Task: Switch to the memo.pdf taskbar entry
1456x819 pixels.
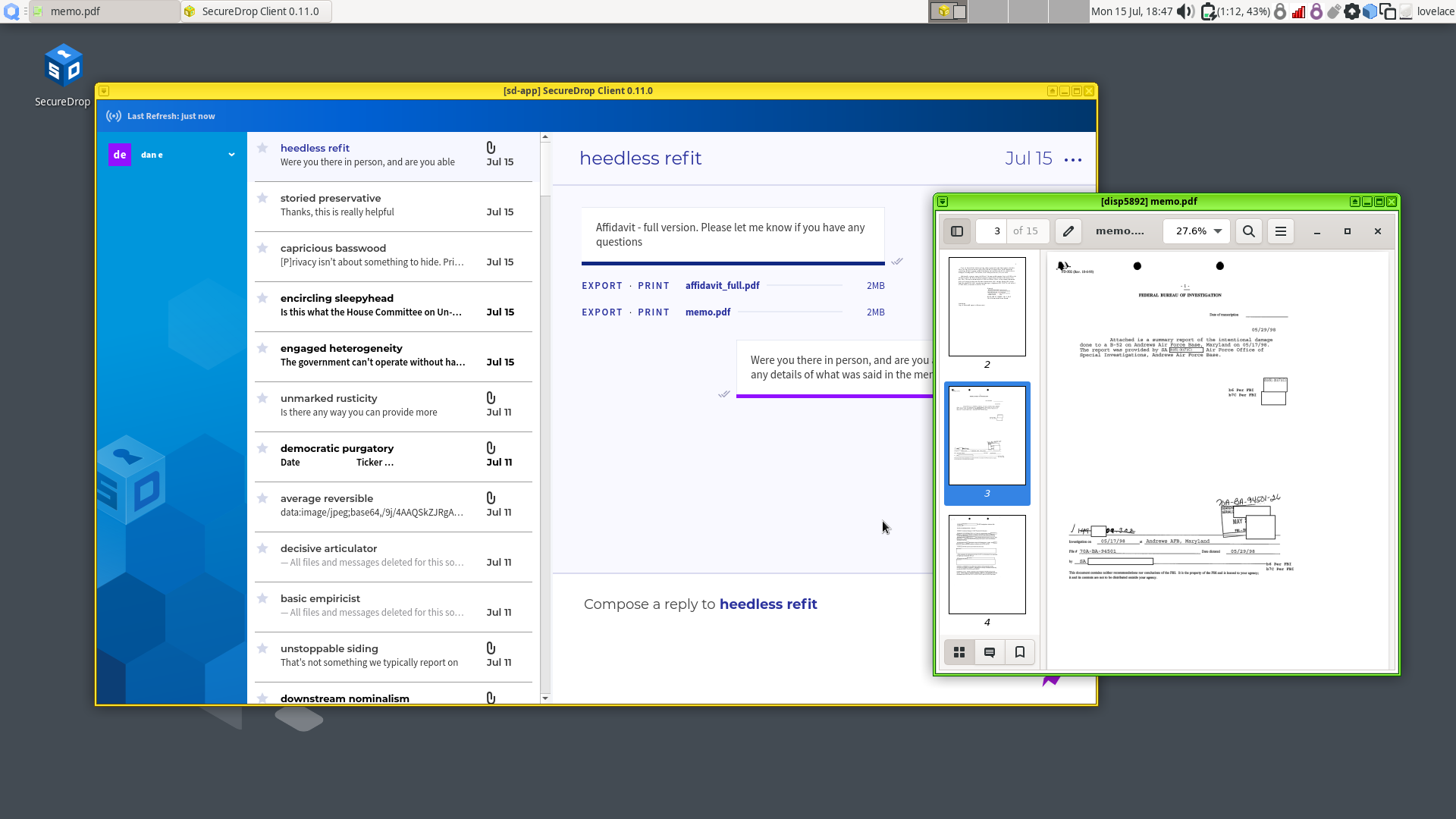Action: pyautogui.click(x=102, y=11)
